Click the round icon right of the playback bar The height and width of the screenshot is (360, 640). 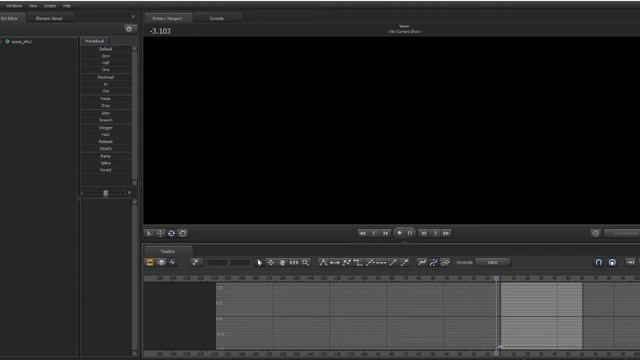596,233
